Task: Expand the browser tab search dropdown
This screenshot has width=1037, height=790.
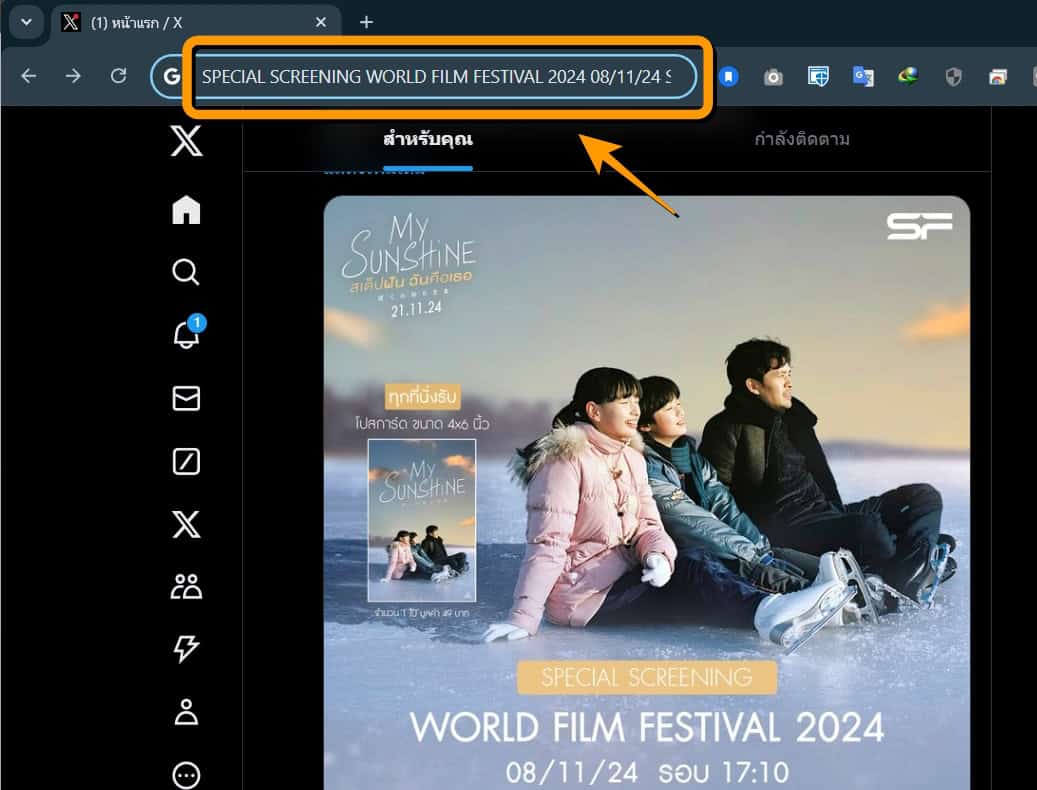Action: pyautogui.click(x=25, y=22)
